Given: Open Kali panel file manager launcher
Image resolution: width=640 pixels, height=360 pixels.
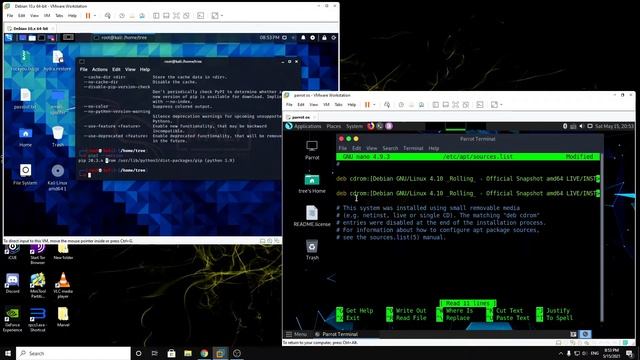Looking at the screenshot, I should (32, 38).
